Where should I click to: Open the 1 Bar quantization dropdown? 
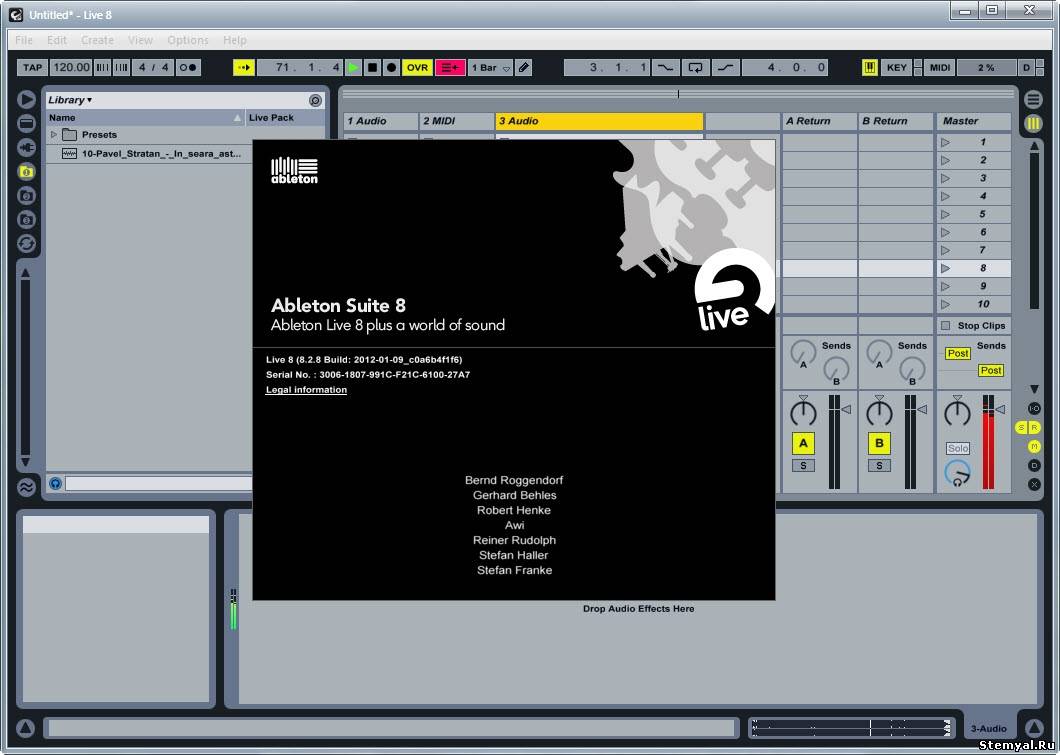pyautogui.click(x=491, y=68)
